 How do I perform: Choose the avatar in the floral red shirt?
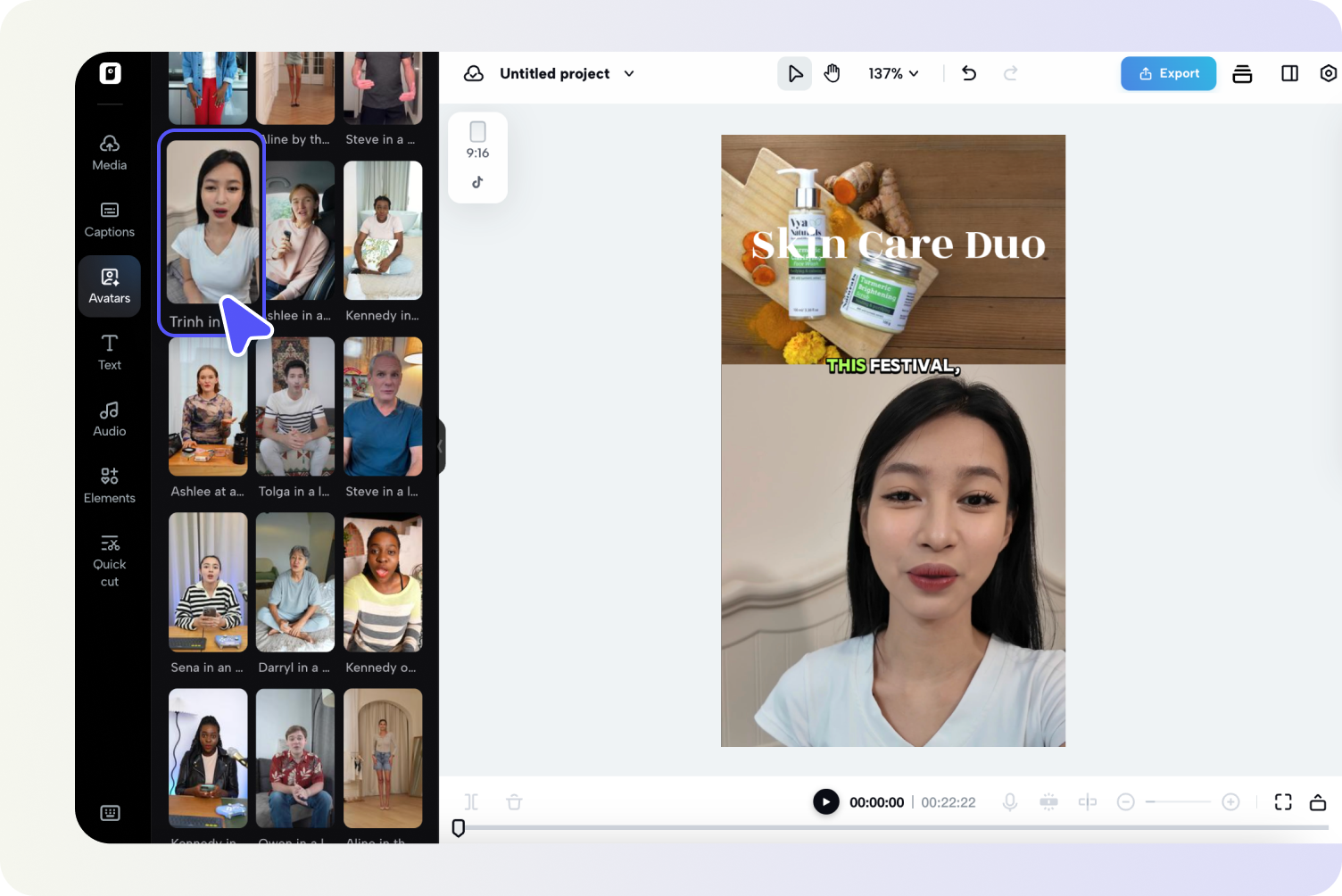[x=295, y=758]
